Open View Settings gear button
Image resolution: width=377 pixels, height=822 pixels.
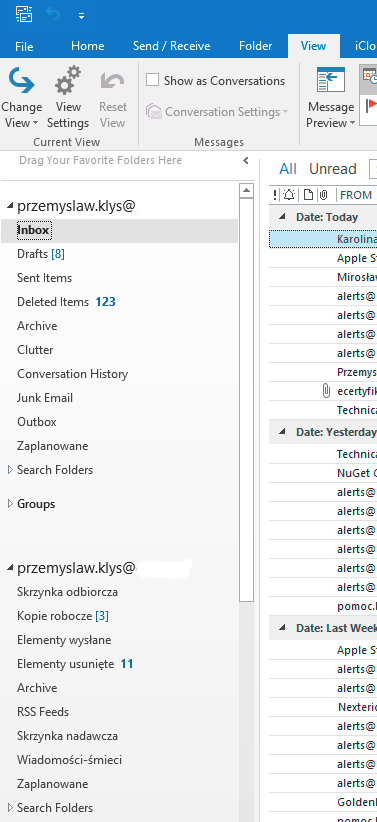coord(68,98)
